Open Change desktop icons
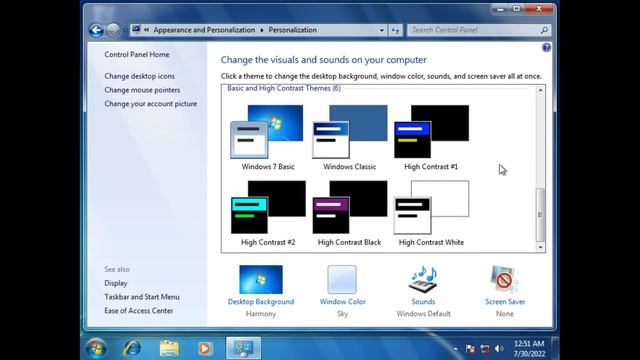This screenshot has height=360, width=640. click(x=139, y=76)
